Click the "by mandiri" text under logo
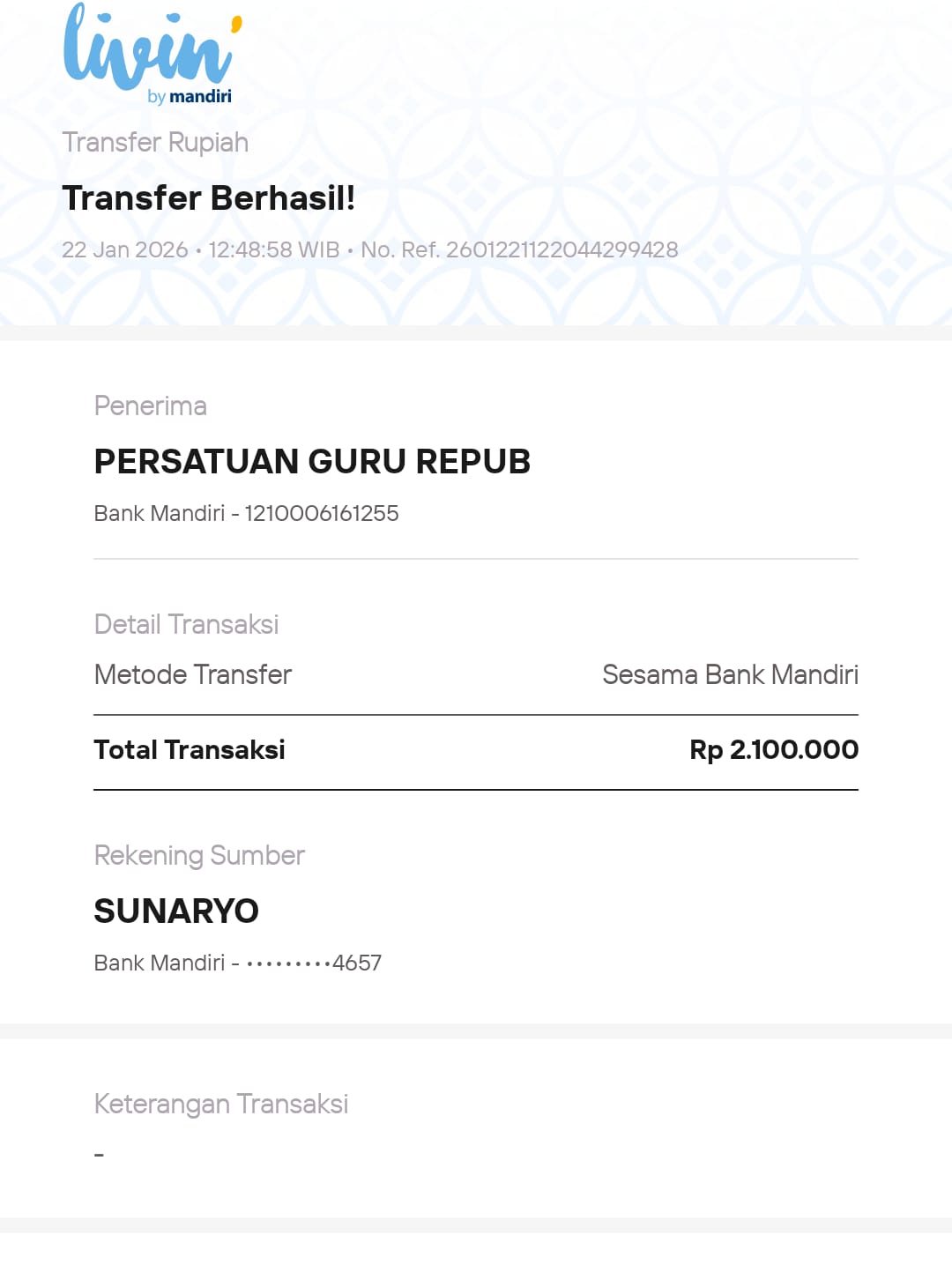Screen dimensions: 952x1272 tap(190, 96)
